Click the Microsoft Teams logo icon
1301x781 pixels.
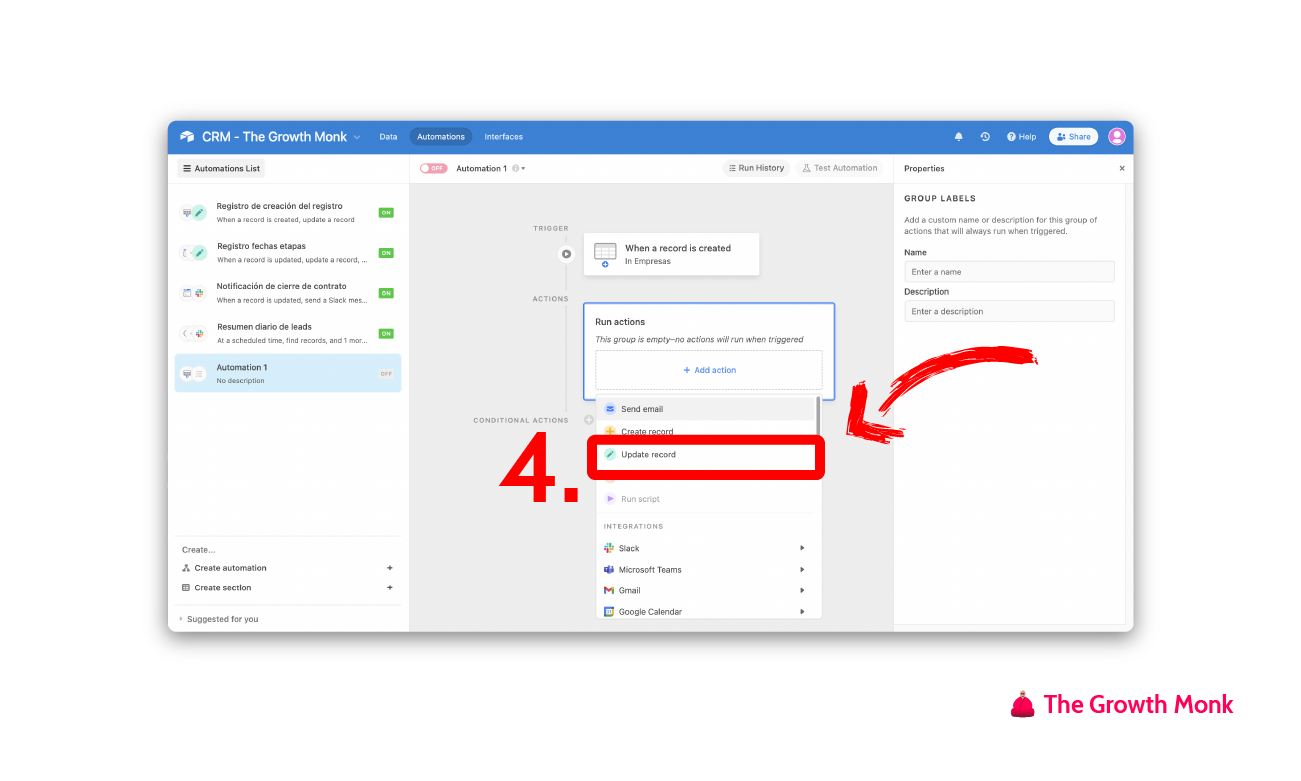609,570
